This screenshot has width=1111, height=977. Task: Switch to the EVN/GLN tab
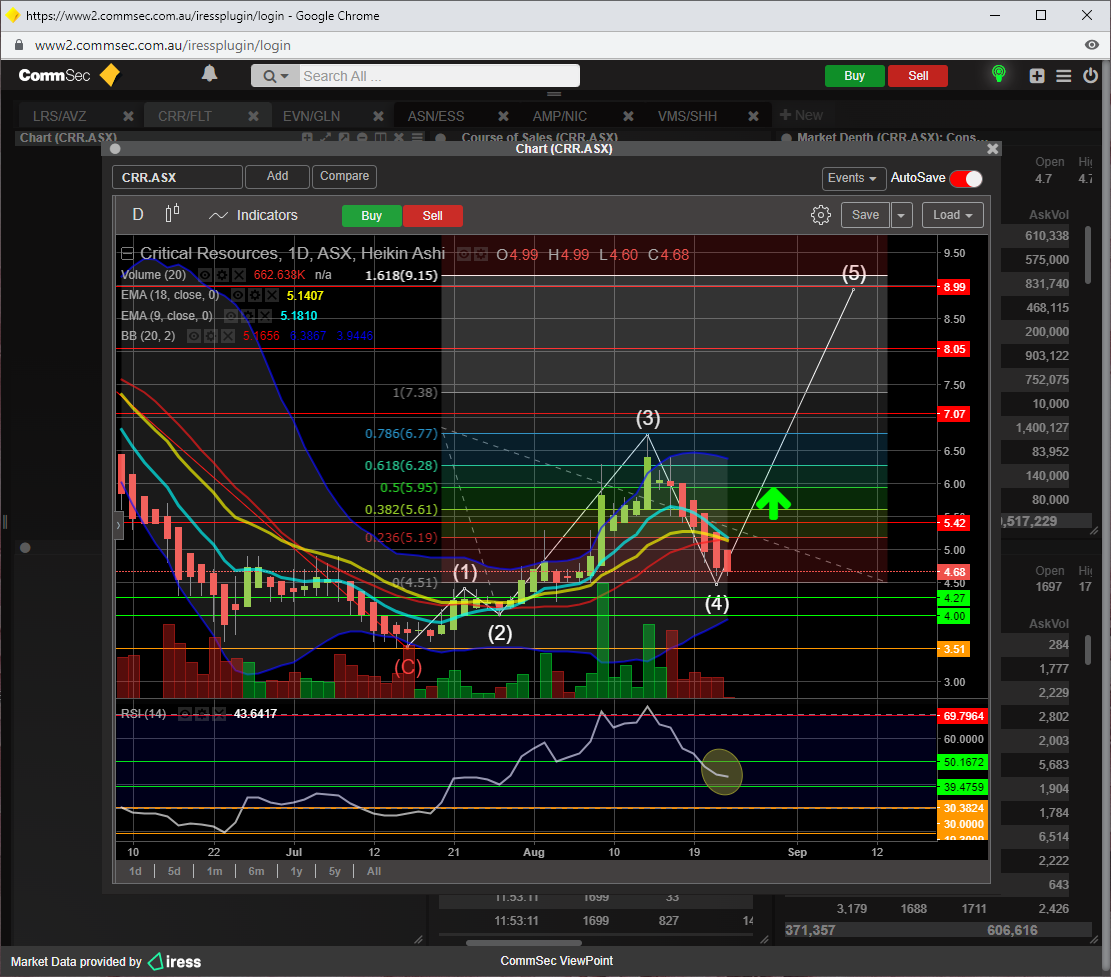(x=311, y=116)
